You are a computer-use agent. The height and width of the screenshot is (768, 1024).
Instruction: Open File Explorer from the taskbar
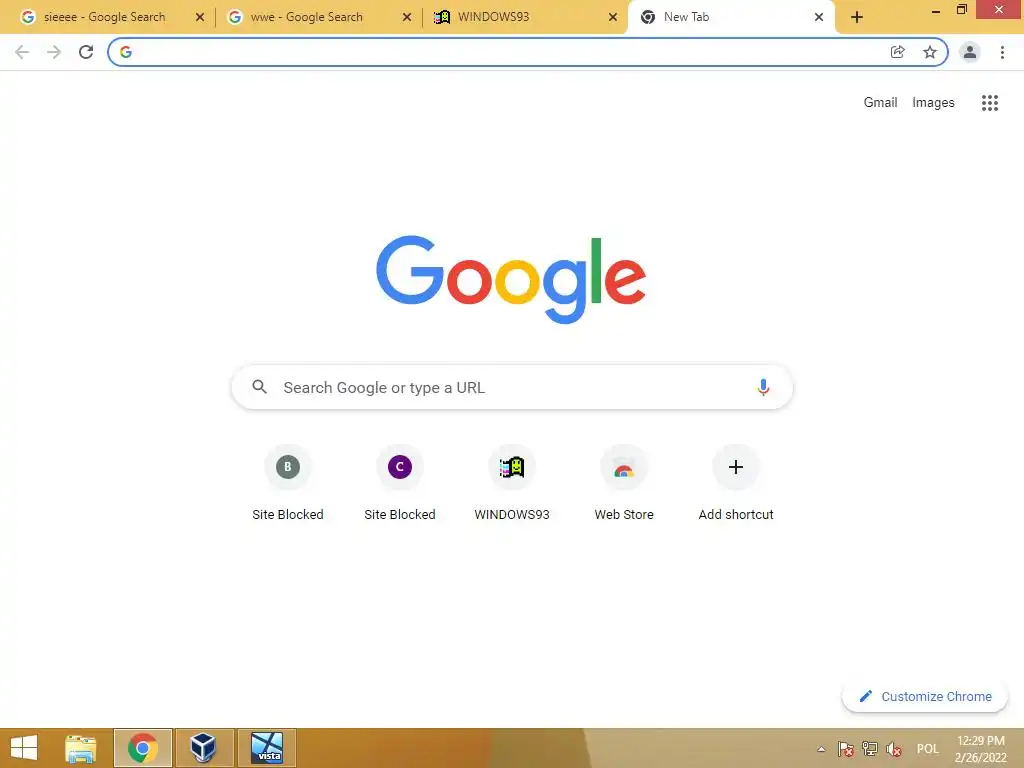[80, 748]
